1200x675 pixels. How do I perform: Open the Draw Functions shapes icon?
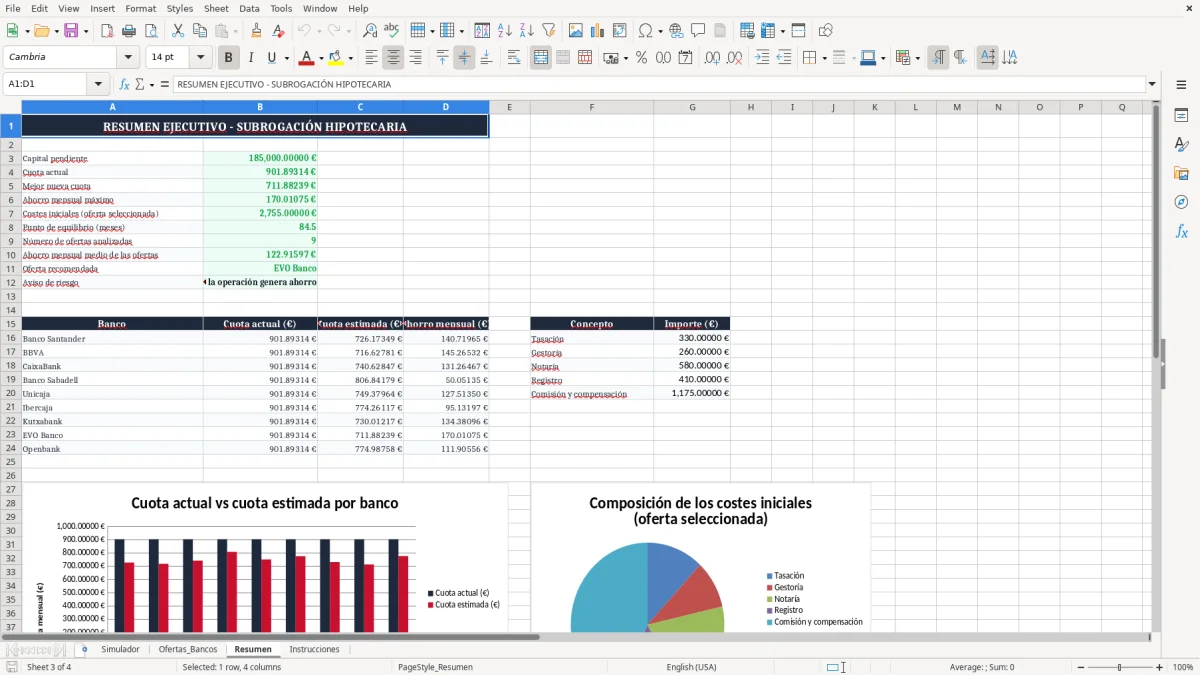826,31
